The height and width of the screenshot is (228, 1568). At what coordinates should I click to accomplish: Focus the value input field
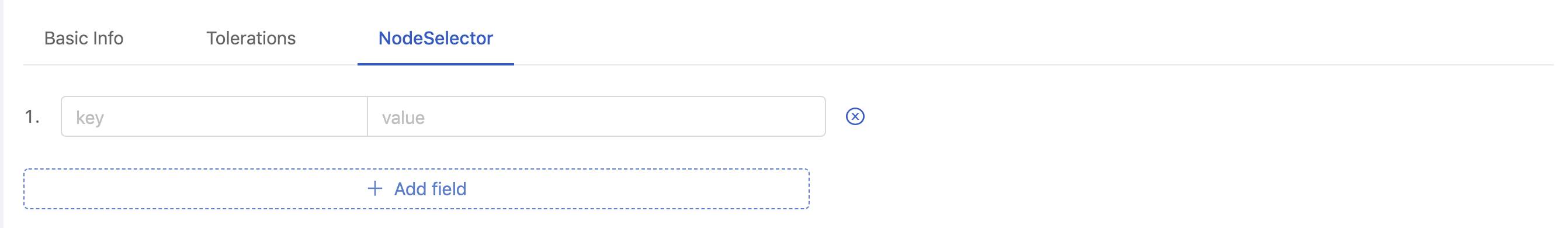click(x=596, y=116)
